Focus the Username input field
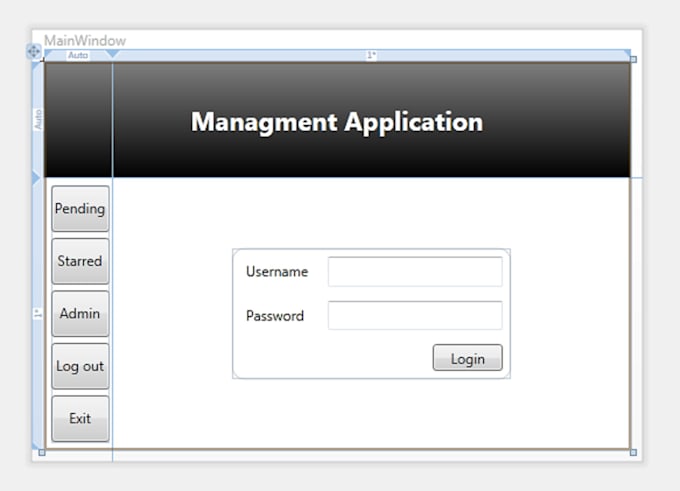Viewport: 680px width, 491px height. pos(415,272)
